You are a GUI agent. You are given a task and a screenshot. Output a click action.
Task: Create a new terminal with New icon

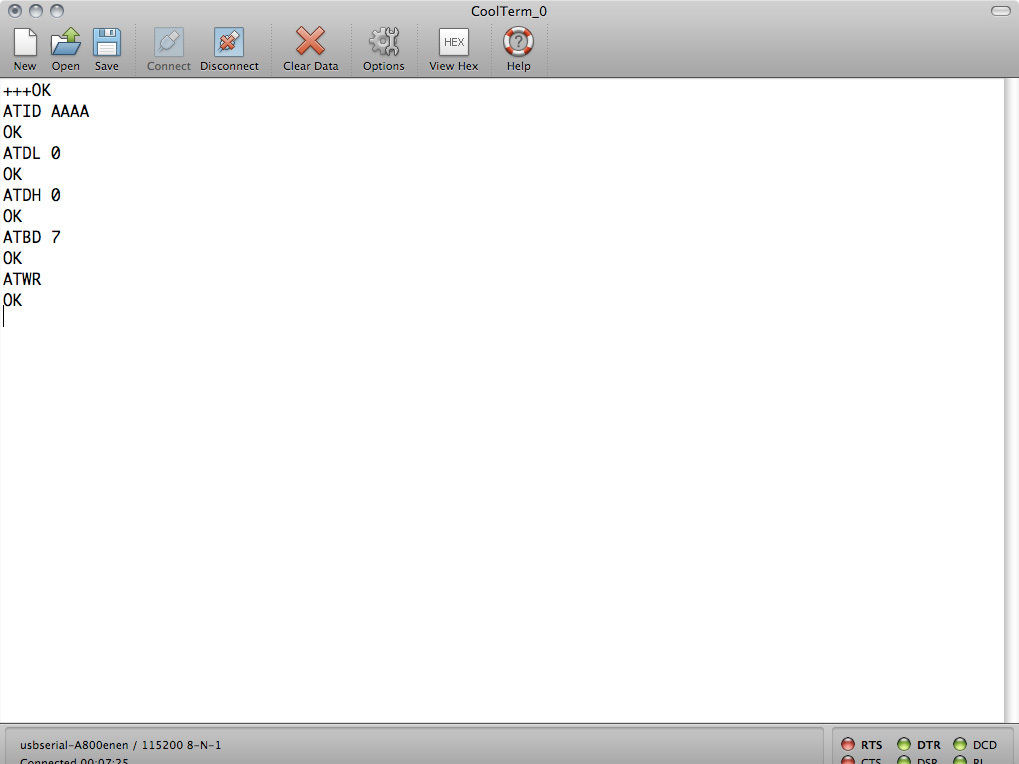25,49
